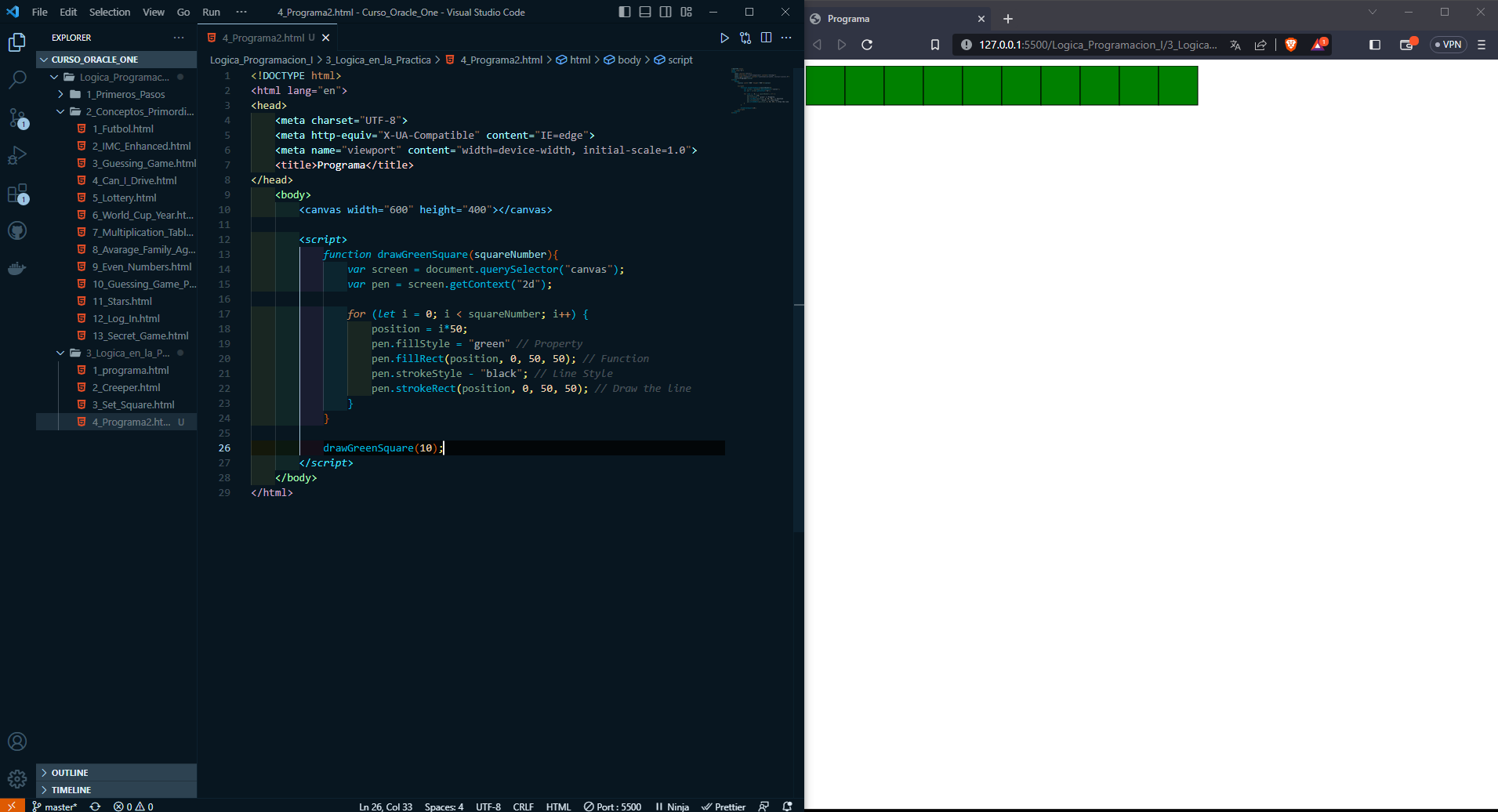Open the Extensions view
The height and width of the screenshot is (812, 1498).
coord(17,193)
